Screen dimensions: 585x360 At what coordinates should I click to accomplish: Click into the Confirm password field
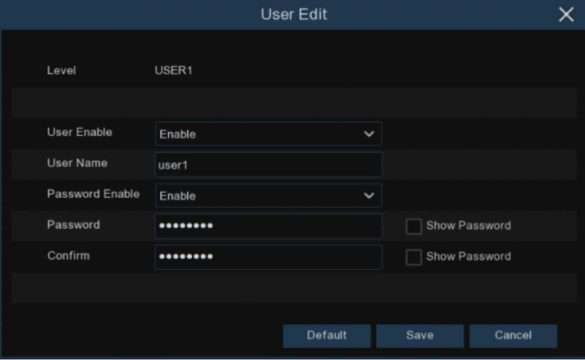[x=268, y=257]
